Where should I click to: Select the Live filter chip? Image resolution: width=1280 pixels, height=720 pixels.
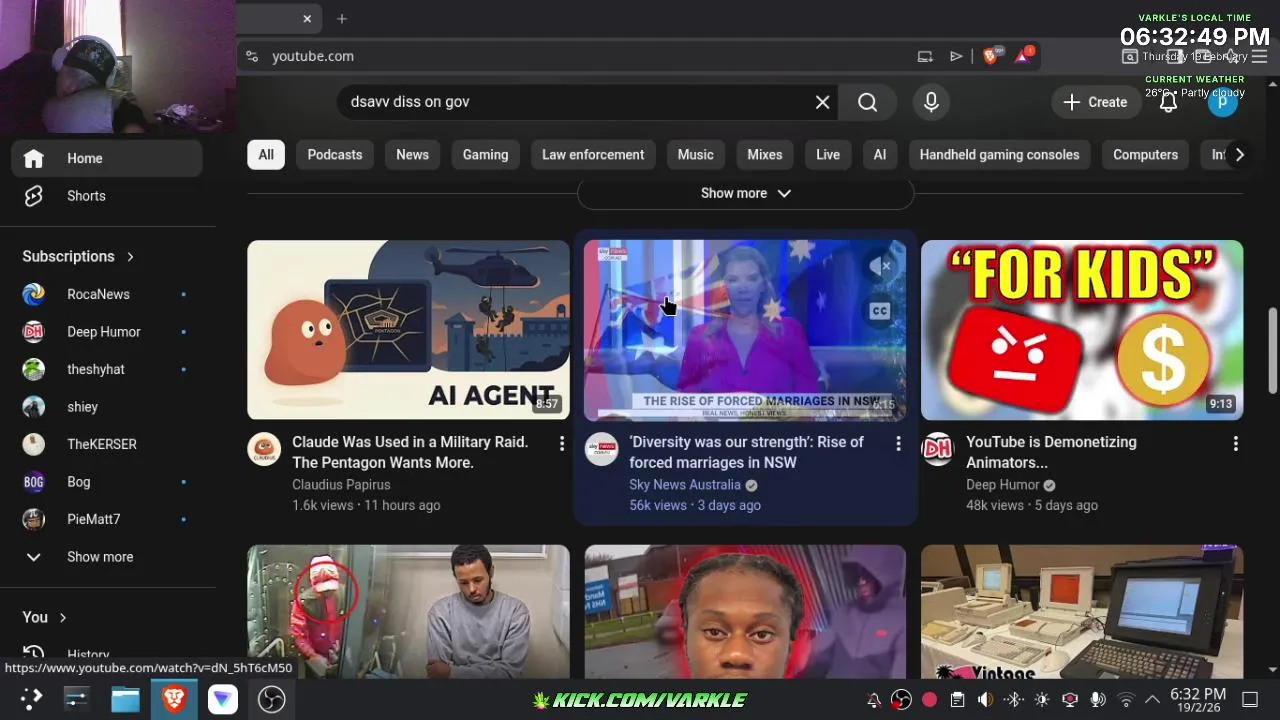(828, 155)
